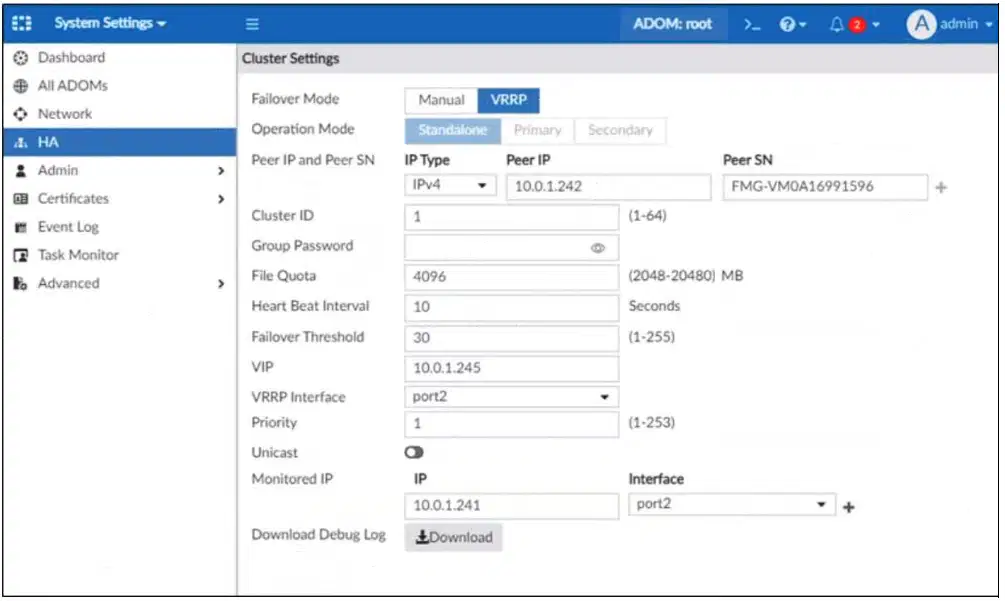This screenshot has height=601, width=1005.
Task: Select Primary operation mode
Action: coord(537,130)
